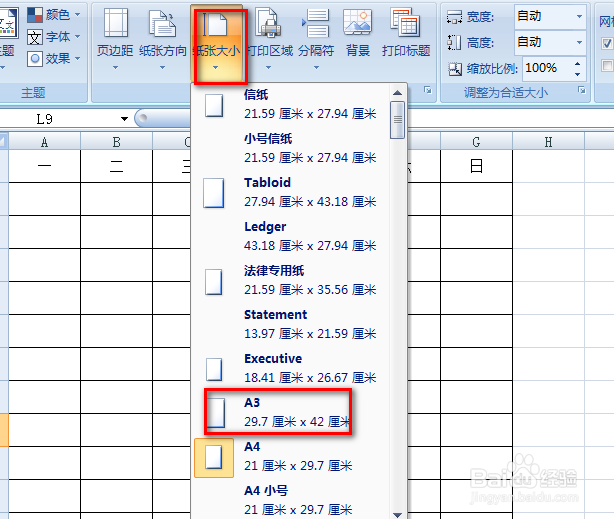The image size is (614, 519).
Task: Click the 缩放比例 100% input field
Action: 547,68
